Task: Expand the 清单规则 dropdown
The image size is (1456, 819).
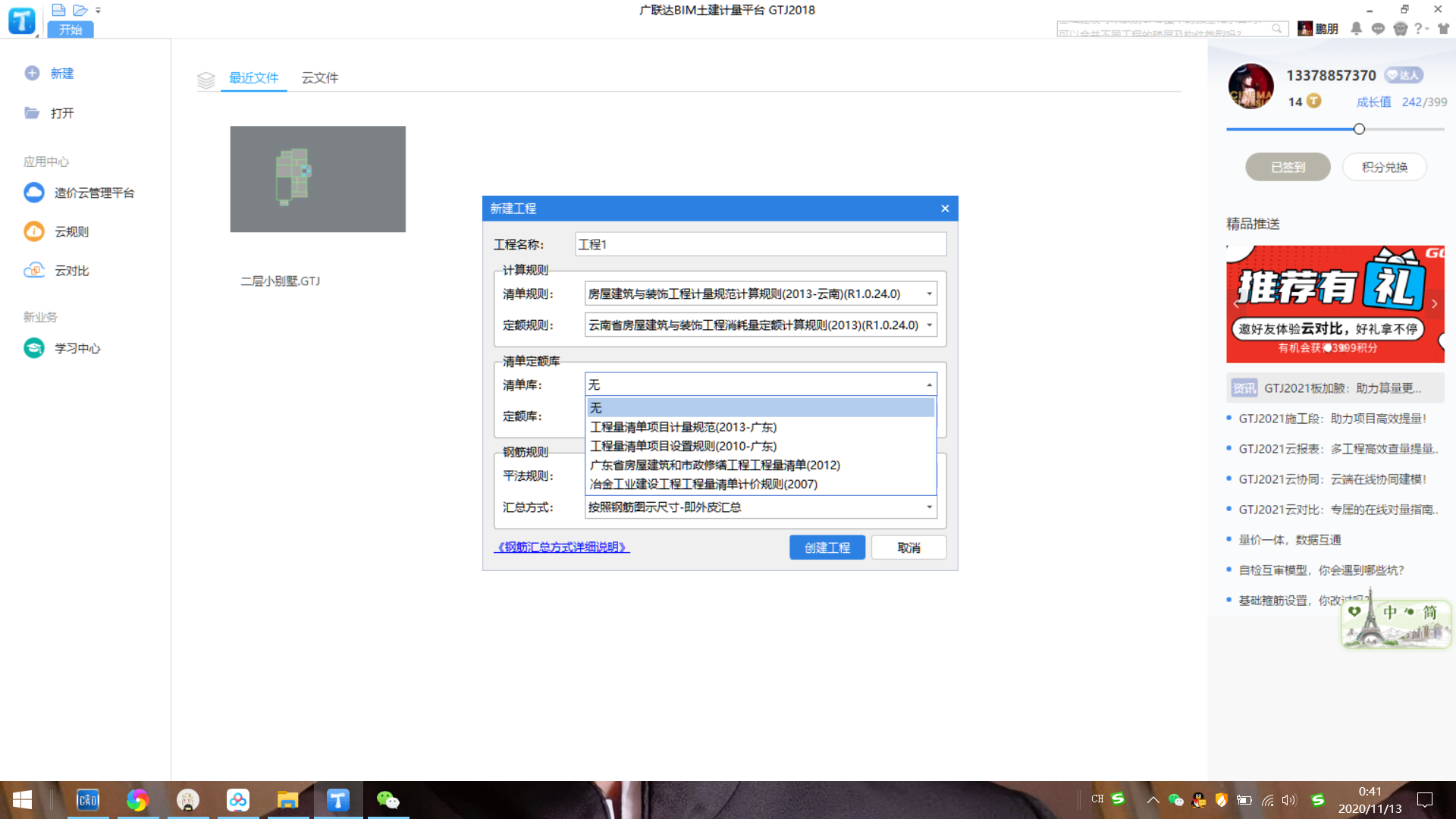Action: click(929, 293)
